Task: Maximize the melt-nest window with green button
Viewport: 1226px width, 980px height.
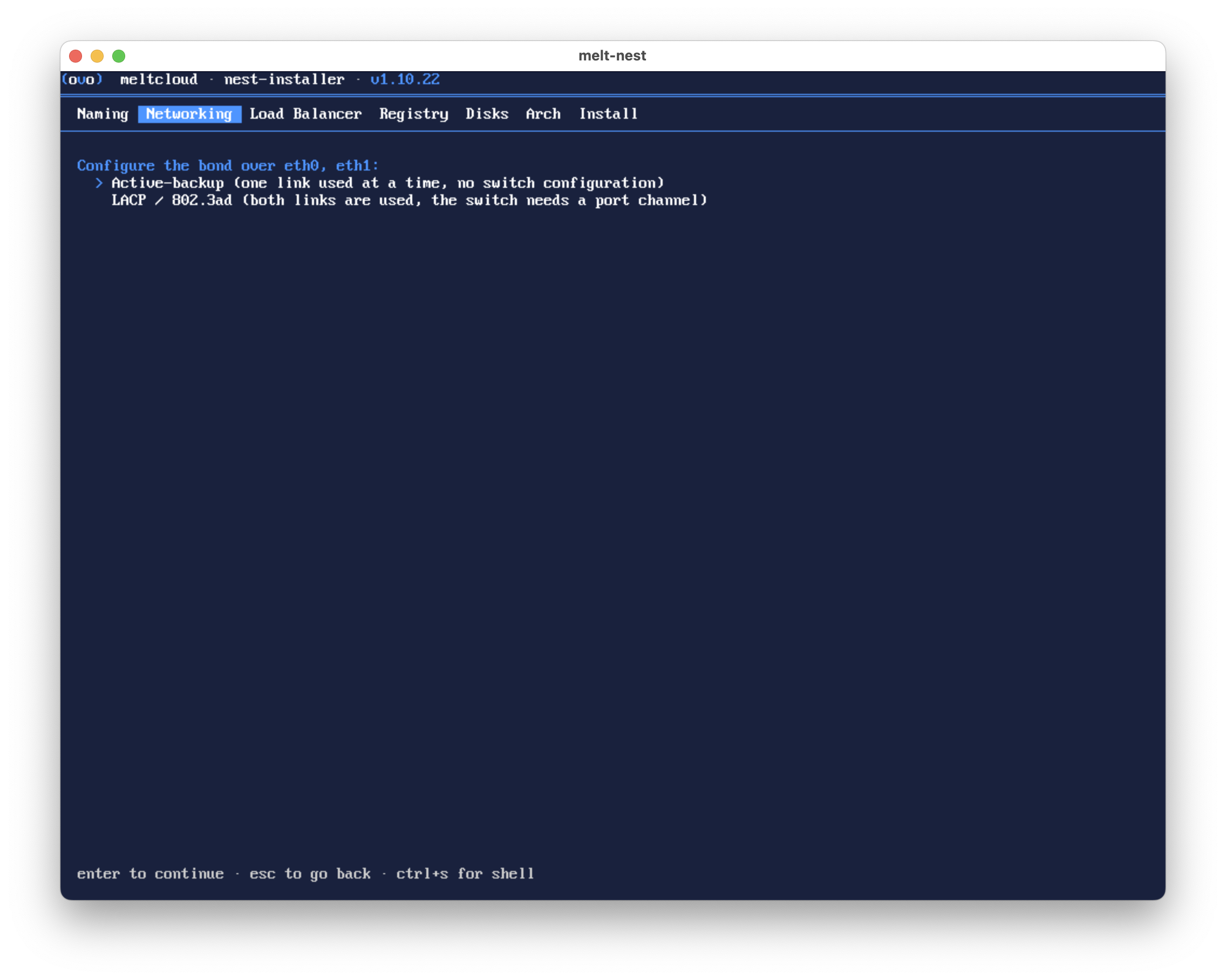Action: click(119, 56)
